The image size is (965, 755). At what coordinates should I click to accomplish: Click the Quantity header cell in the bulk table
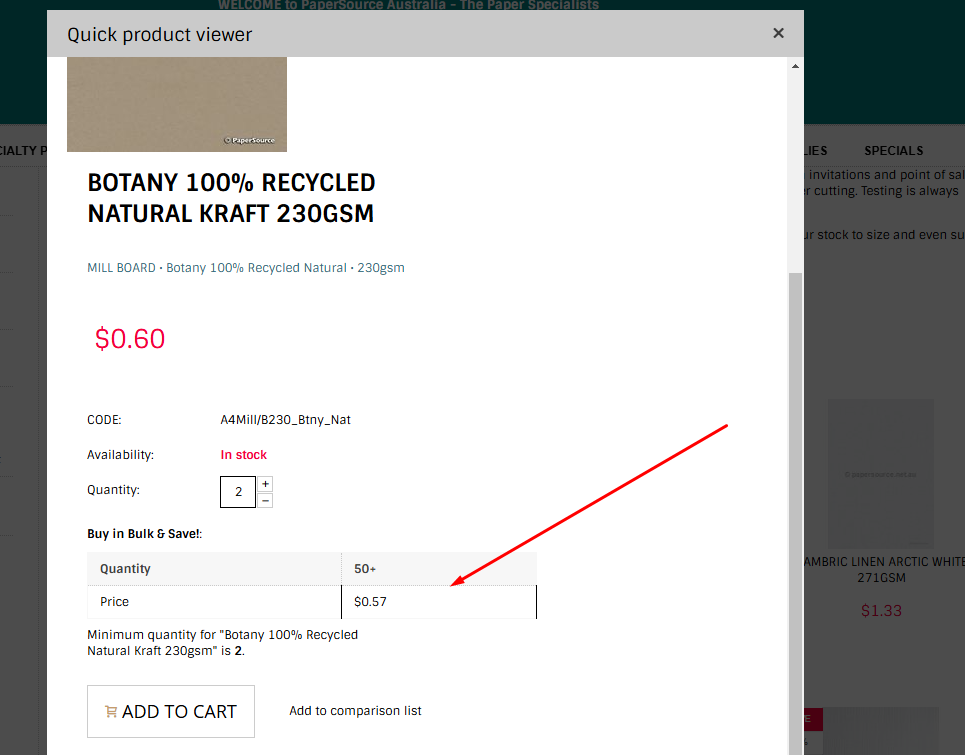coord(214,569)
